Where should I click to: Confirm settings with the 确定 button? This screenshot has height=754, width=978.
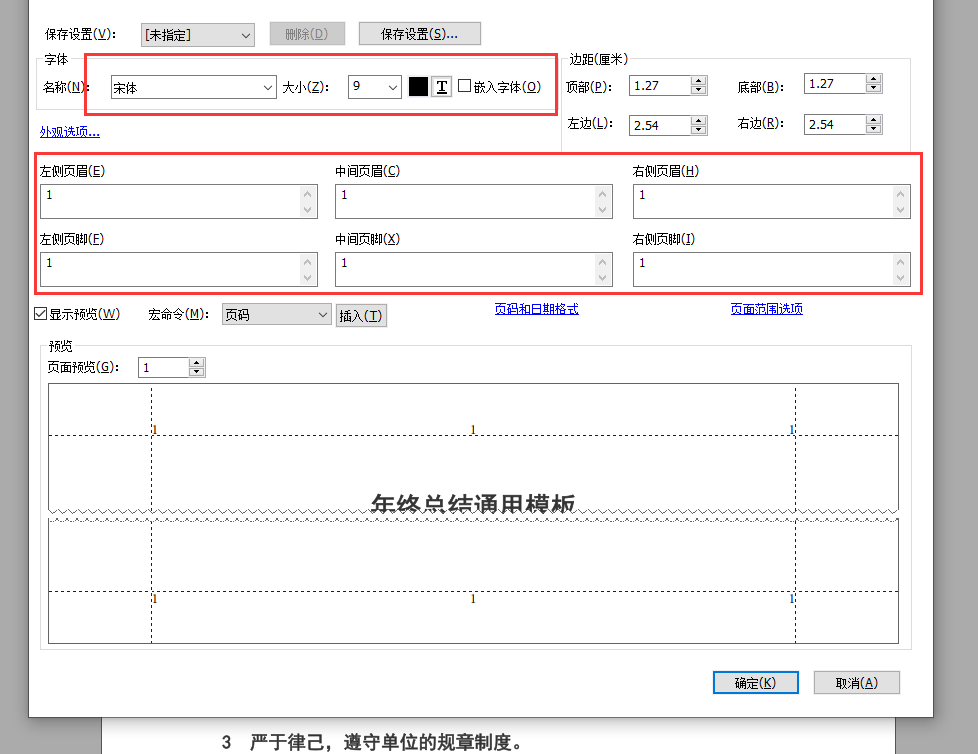[x=755, y=682]
